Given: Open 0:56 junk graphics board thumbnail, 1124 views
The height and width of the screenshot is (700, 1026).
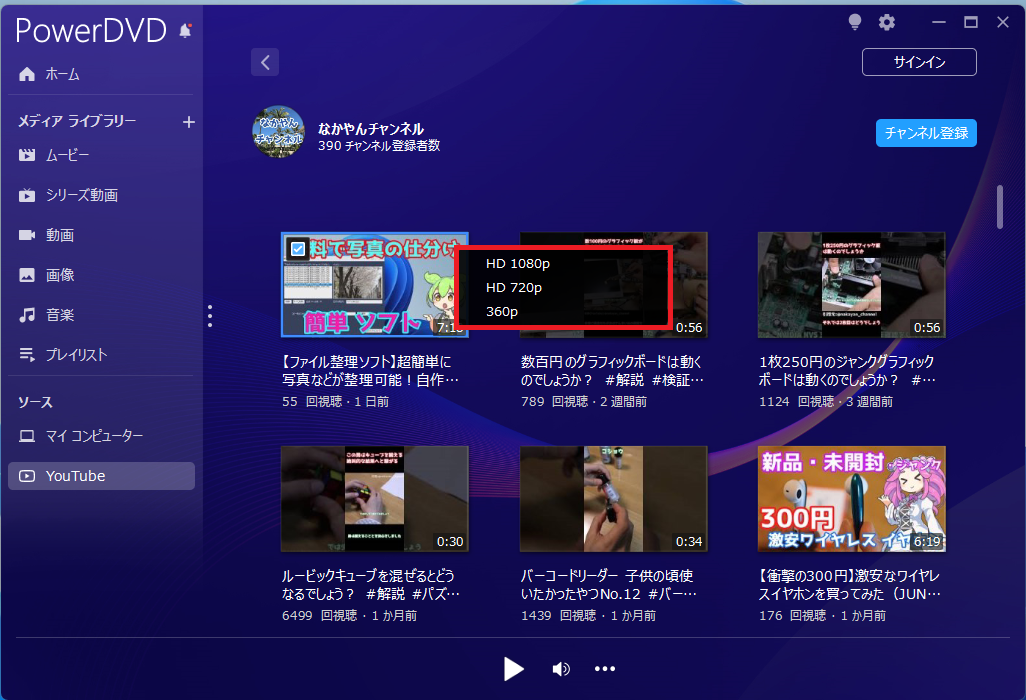Looking at the screenshot, I should tap(851, 285).
